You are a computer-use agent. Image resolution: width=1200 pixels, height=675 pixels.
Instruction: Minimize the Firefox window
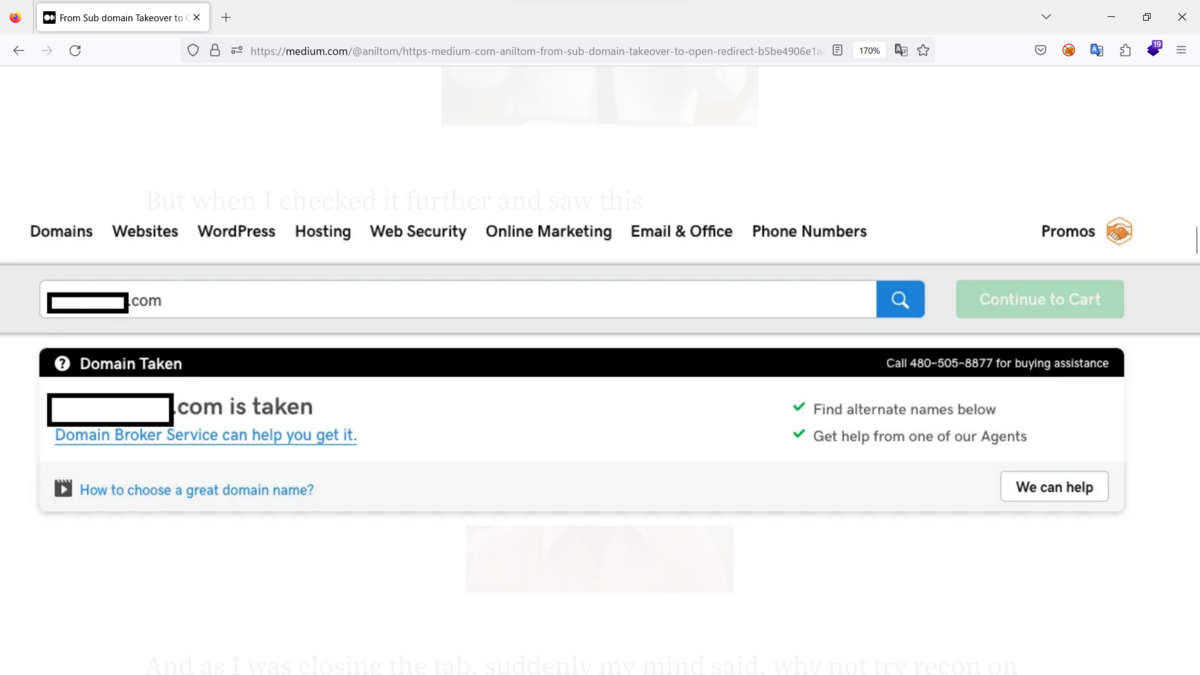[x=1111, y=17]
